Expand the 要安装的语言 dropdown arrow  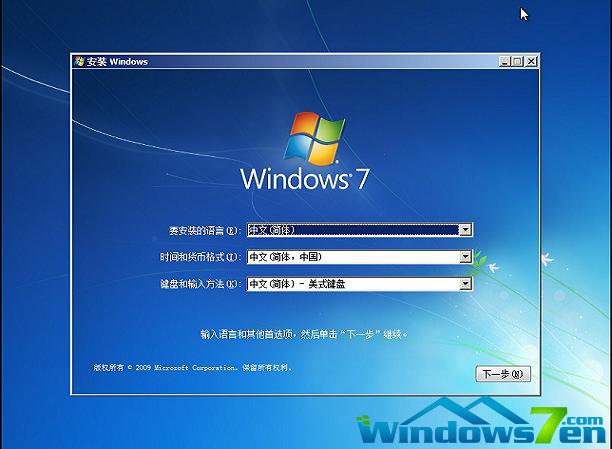465,230
